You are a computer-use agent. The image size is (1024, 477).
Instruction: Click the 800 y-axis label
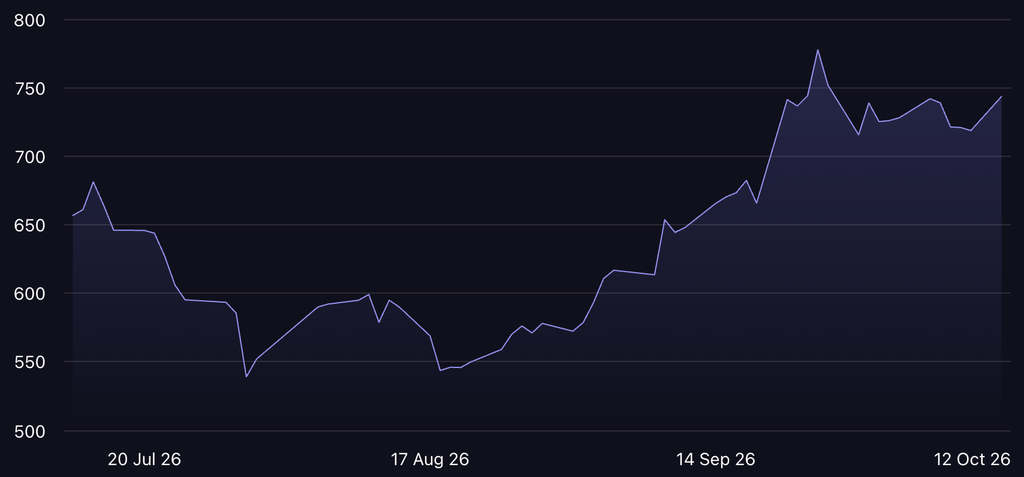pyautogui.click(x=29, y=20)
